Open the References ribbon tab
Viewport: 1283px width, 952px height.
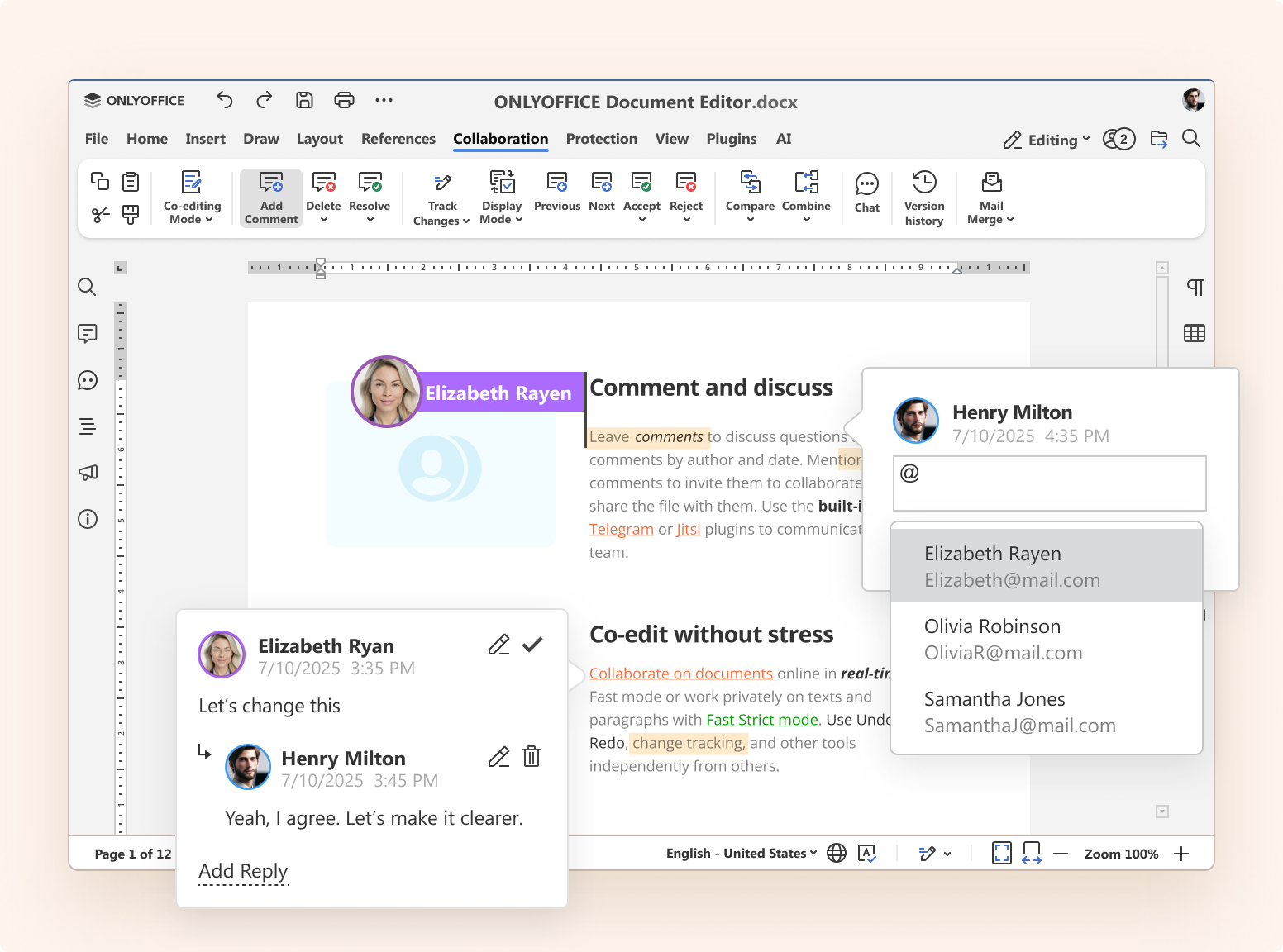[x=398, y=139]
